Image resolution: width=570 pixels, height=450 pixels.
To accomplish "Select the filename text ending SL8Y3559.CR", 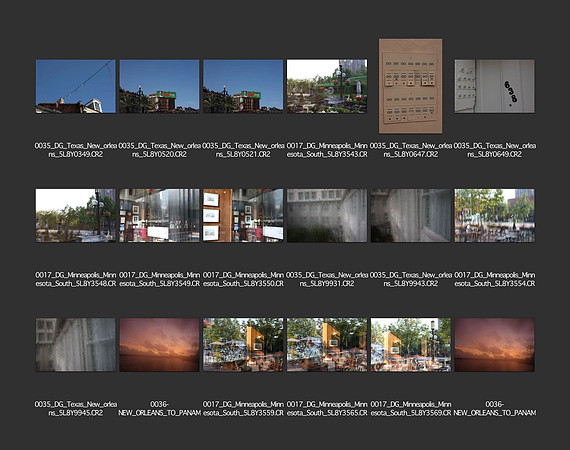I will point(243,409).
